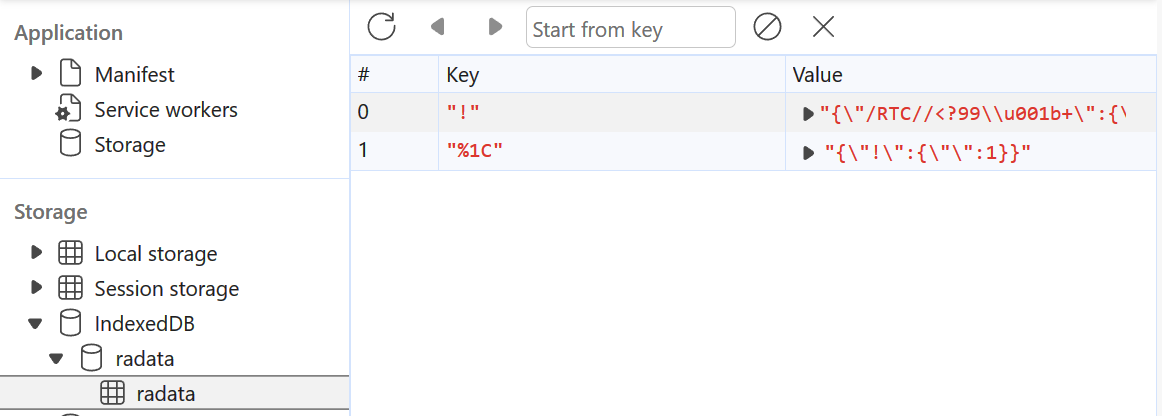Collapse the radata database node
This screenshot has width=1162, height=416.
pyautogui.click(x=56, y=359)
